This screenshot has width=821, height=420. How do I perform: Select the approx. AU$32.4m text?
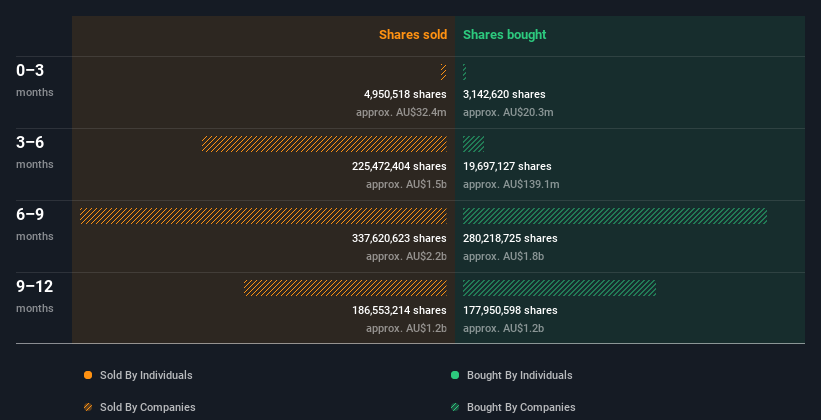click(x=402, y=112)
